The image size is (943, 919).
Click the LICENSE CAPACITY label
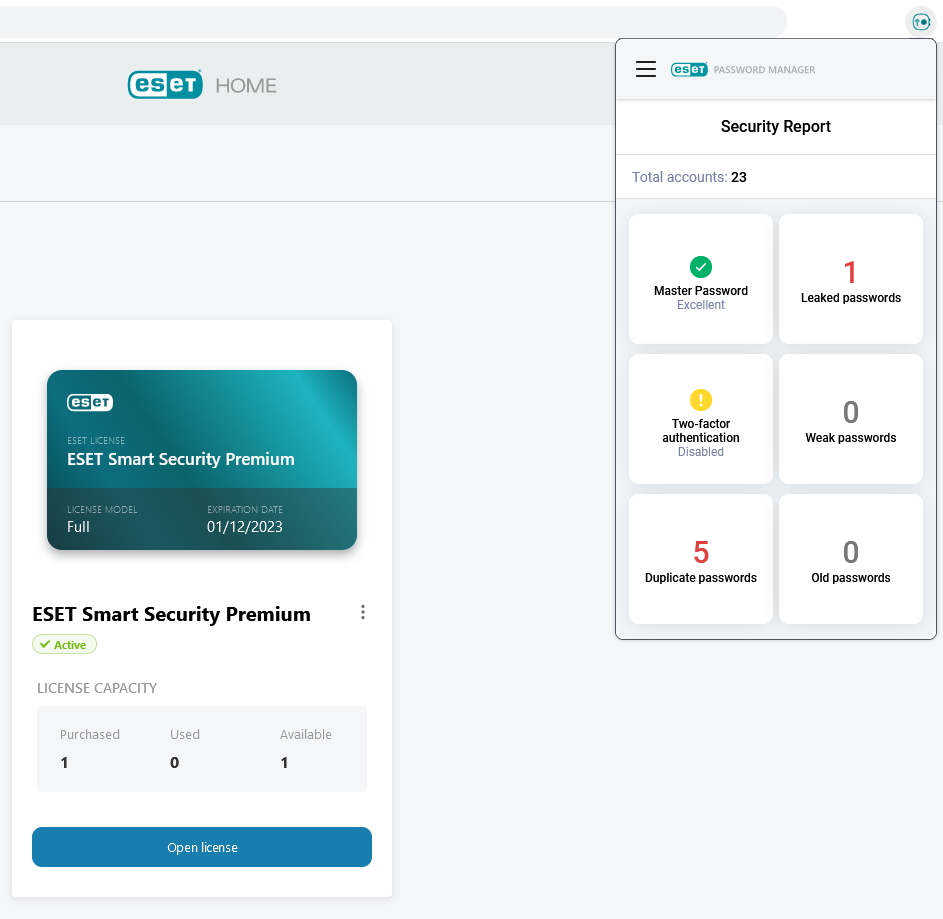click(97, 688)
